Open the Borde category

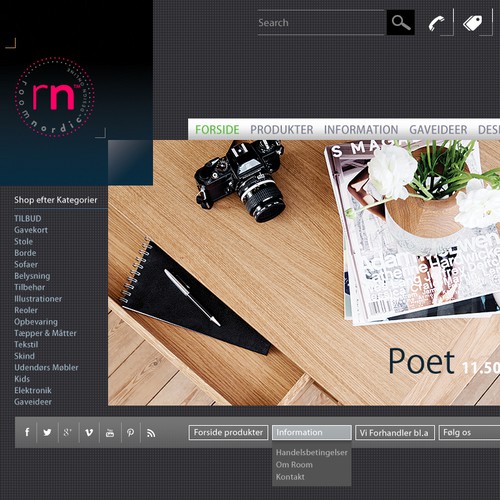coord(25,253)
